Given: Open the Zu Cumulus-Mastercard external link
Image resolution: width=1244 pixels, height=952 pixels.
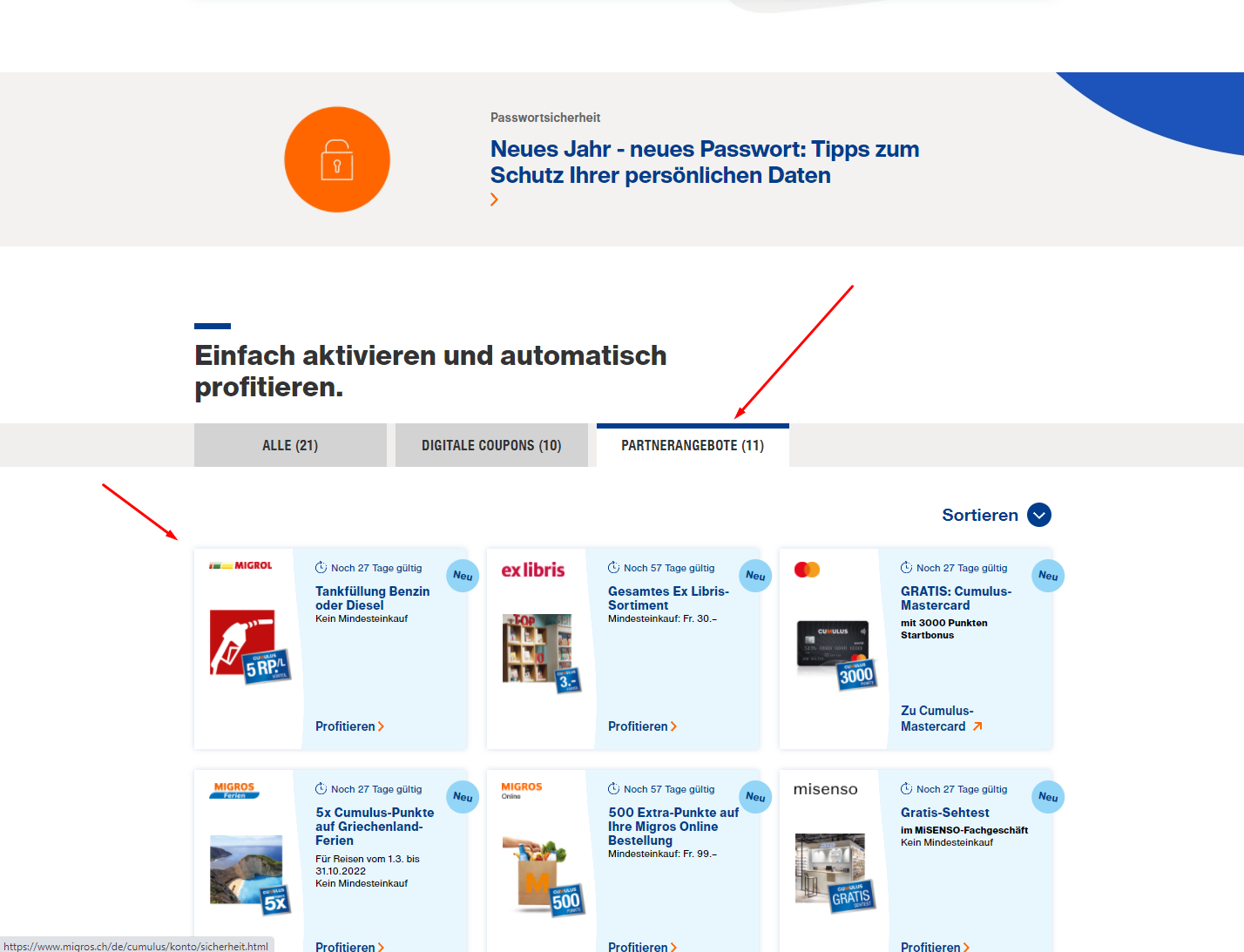Looking at the screenshot, I should pos(941,719).
